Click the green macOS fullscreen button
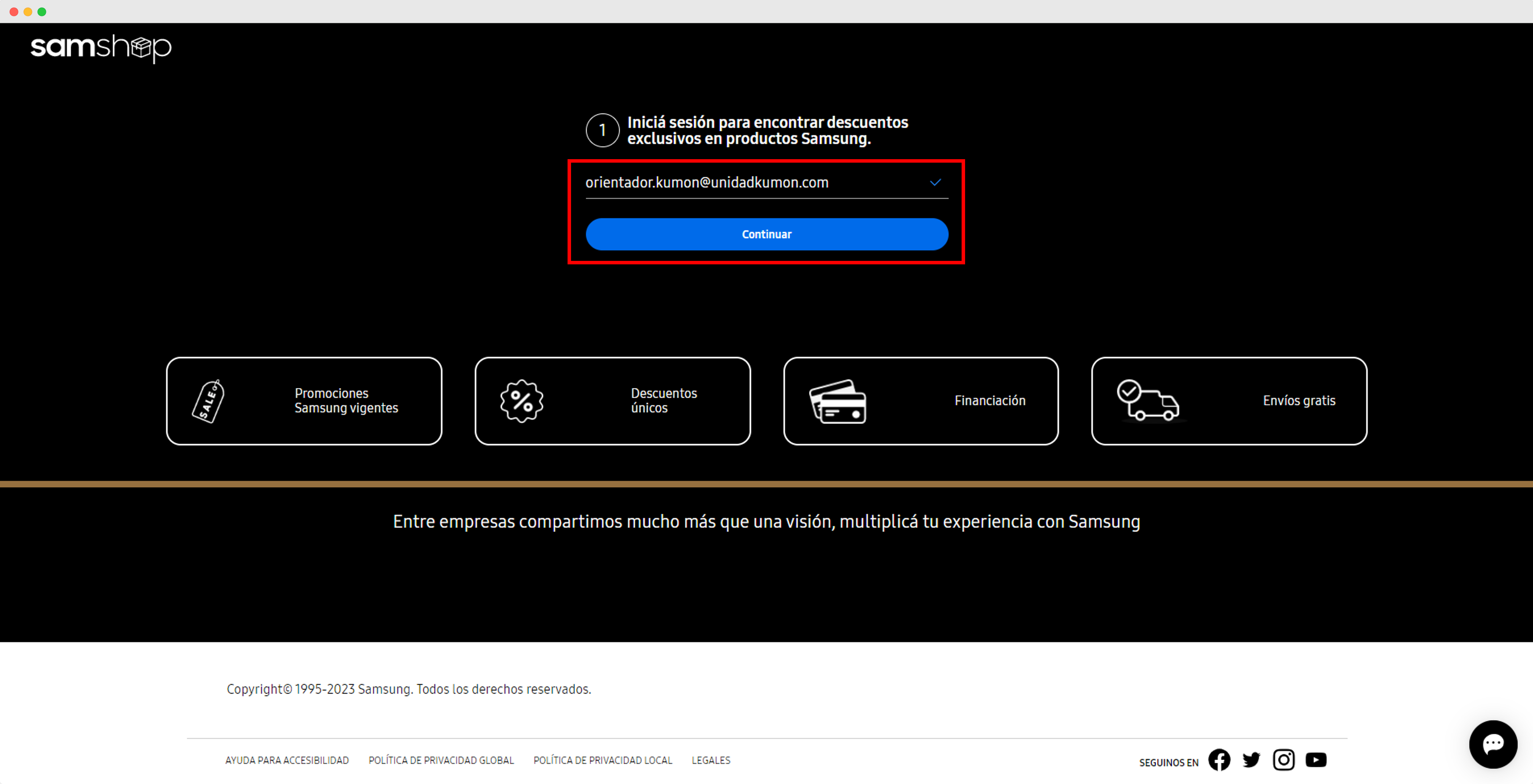Screen dimensions: 1533x784 (x=42, y=12)
